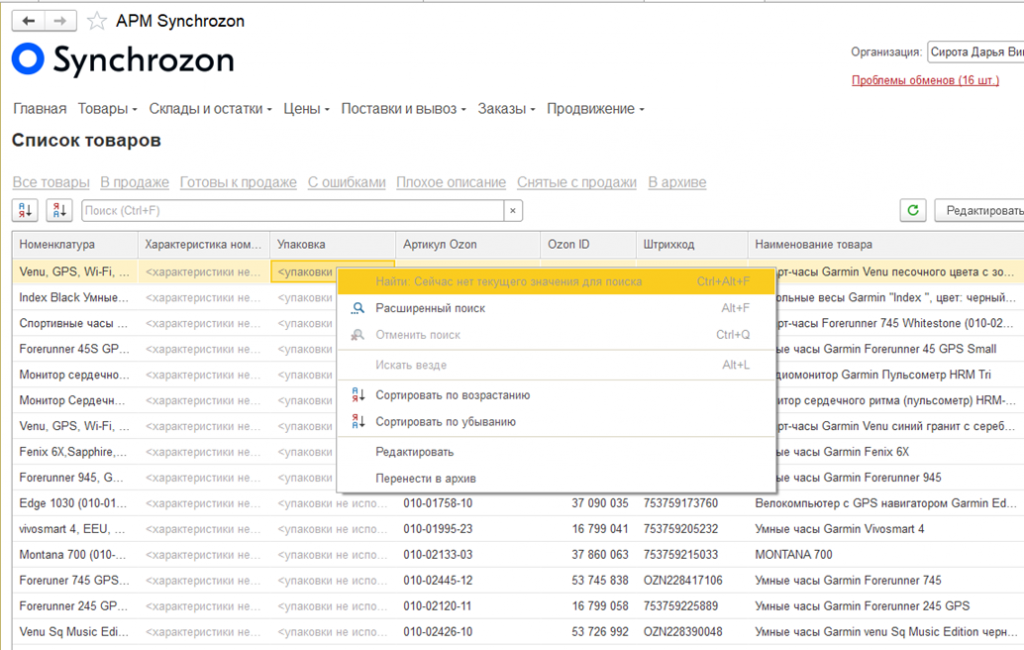Switch to Снятые с продажи filter
The image size is (1024, 650).
pyautogui.click(x=577, y=182)
